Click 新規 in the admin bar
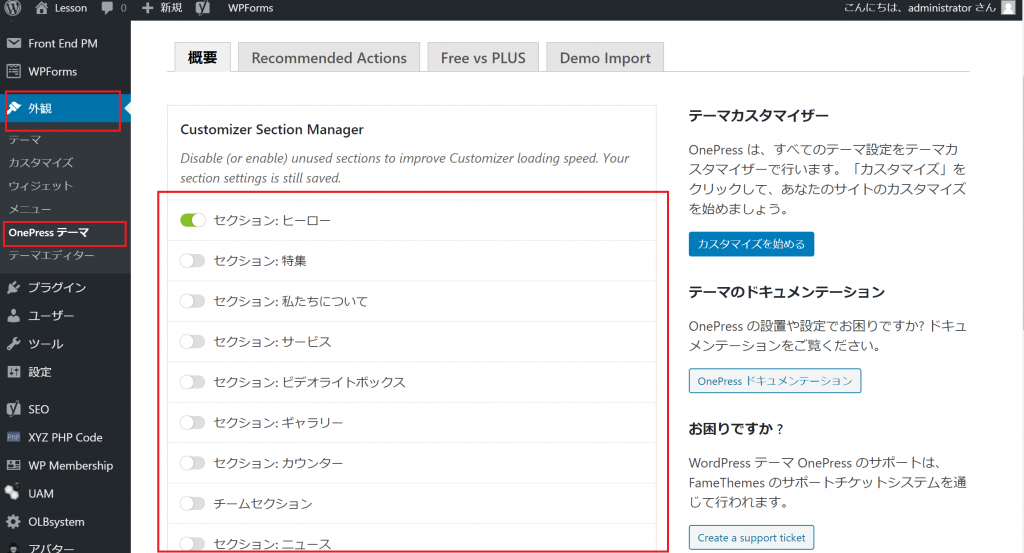This screenshot has width=1024, height=553. click(x=171, y=8)
